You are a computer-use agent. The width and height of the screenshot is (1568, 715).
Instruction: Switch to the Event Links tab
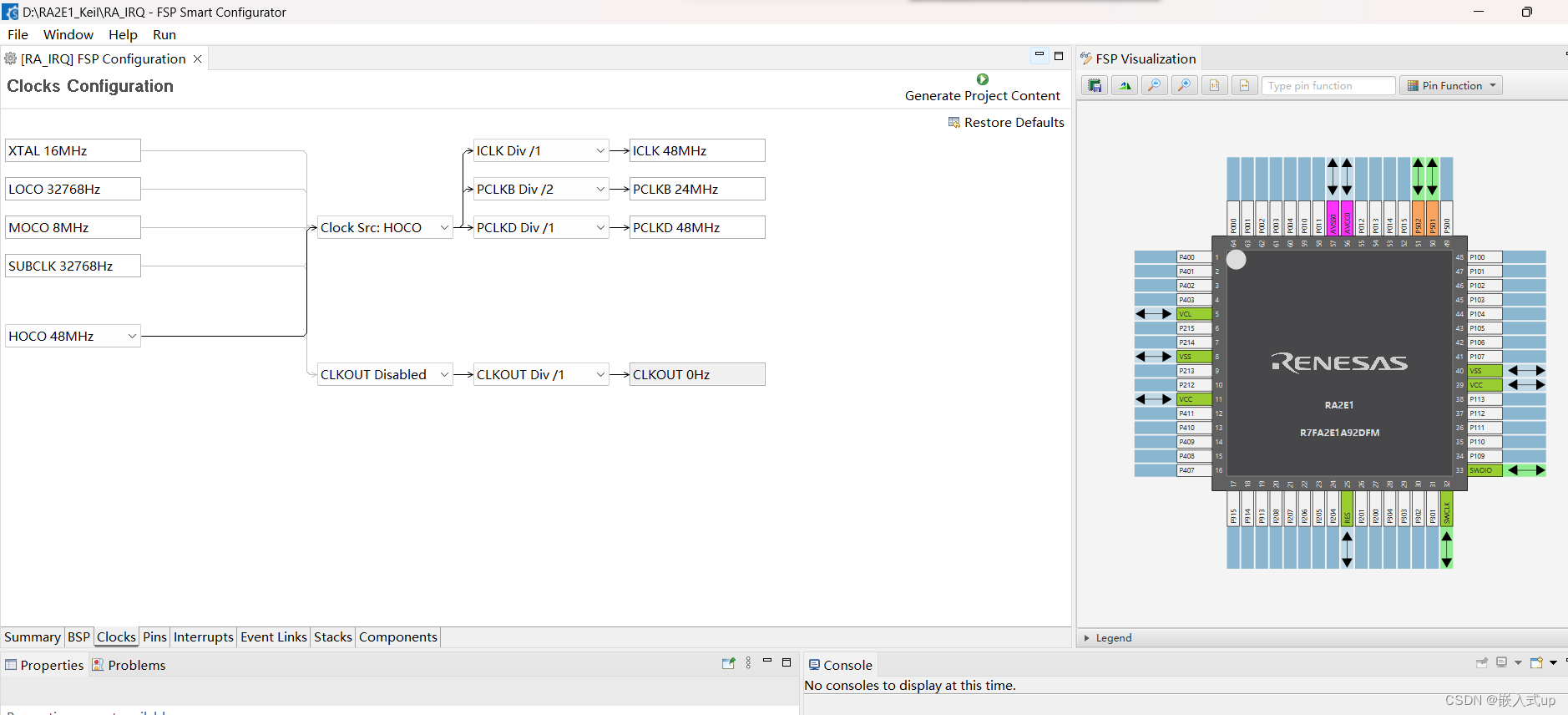(x=274, y=636)
